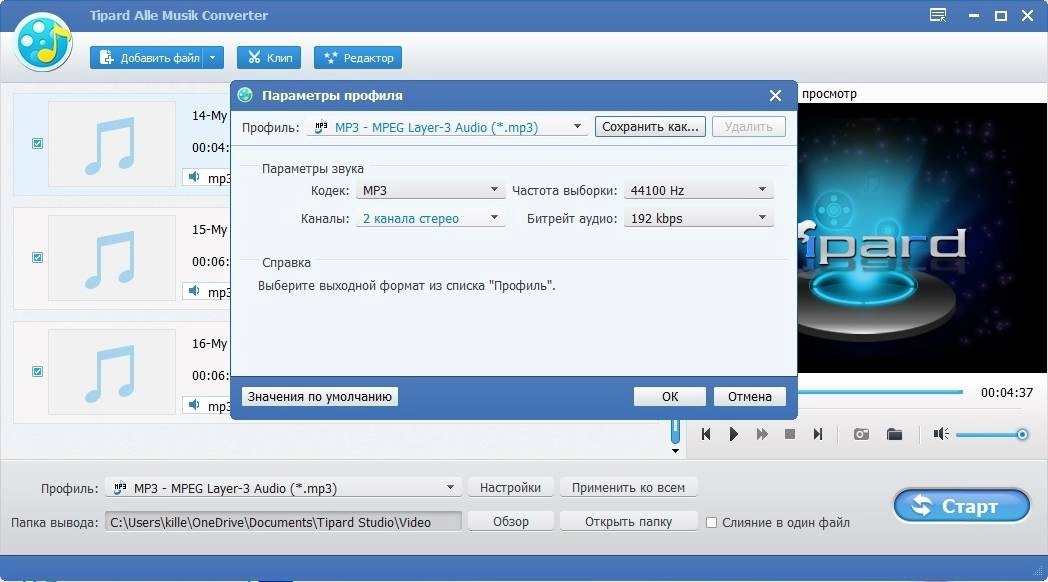Open the snapshot folder icon
The height and width of the screenshot is (582, 1048).
click(x=894, y=434)
